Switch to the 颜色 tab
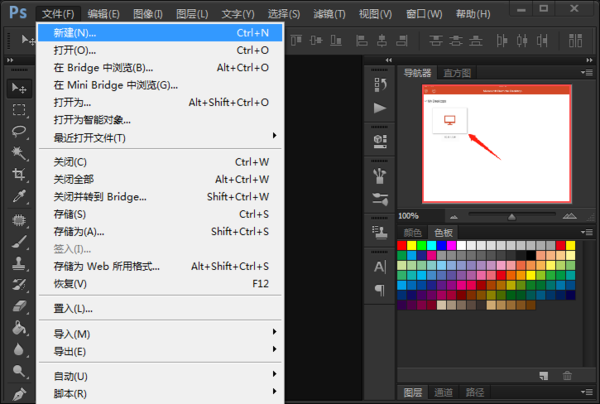 tap(412, 232)
